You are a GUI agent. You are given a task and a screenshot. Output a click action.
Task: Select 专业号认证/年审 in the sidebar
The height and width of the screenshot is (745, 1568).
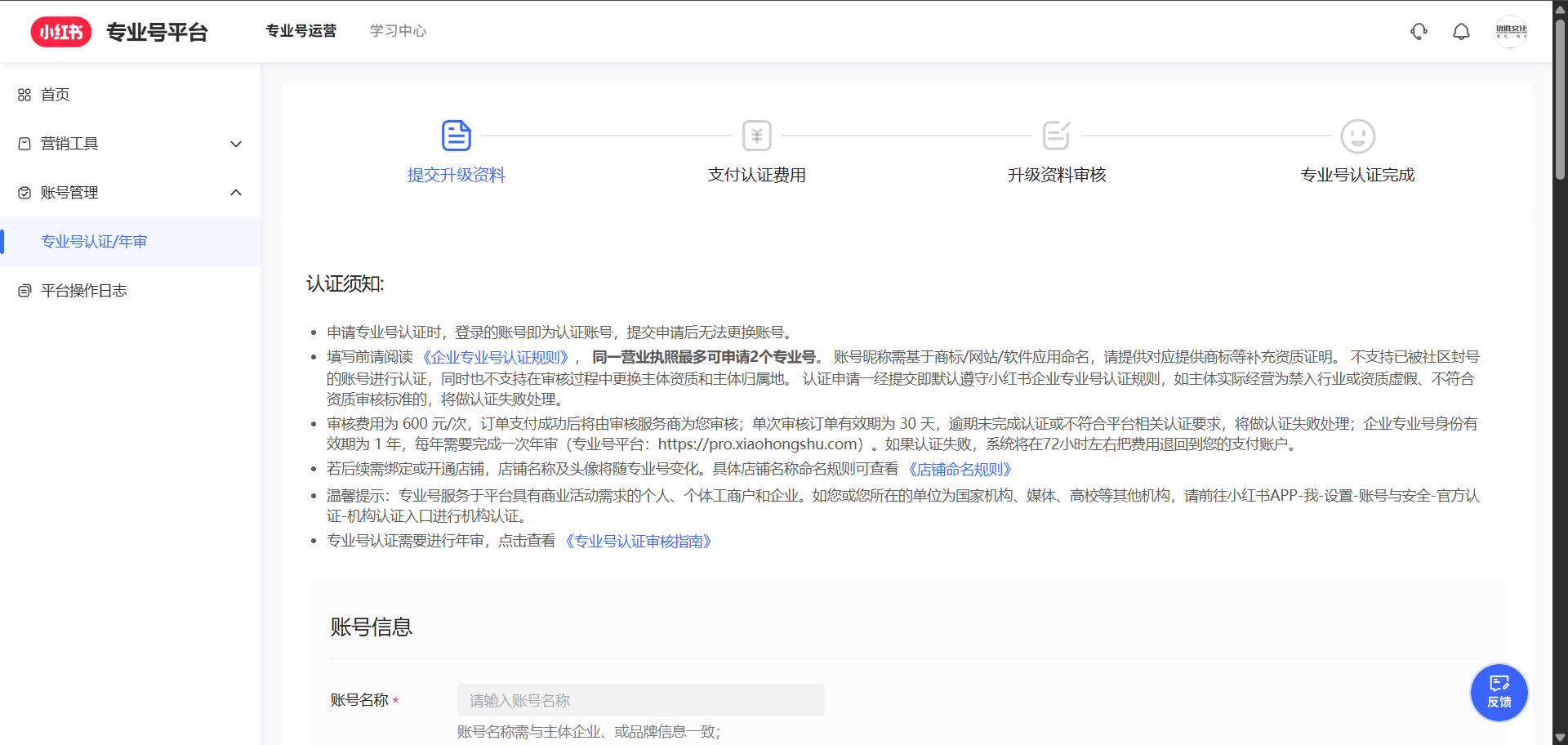94,242
